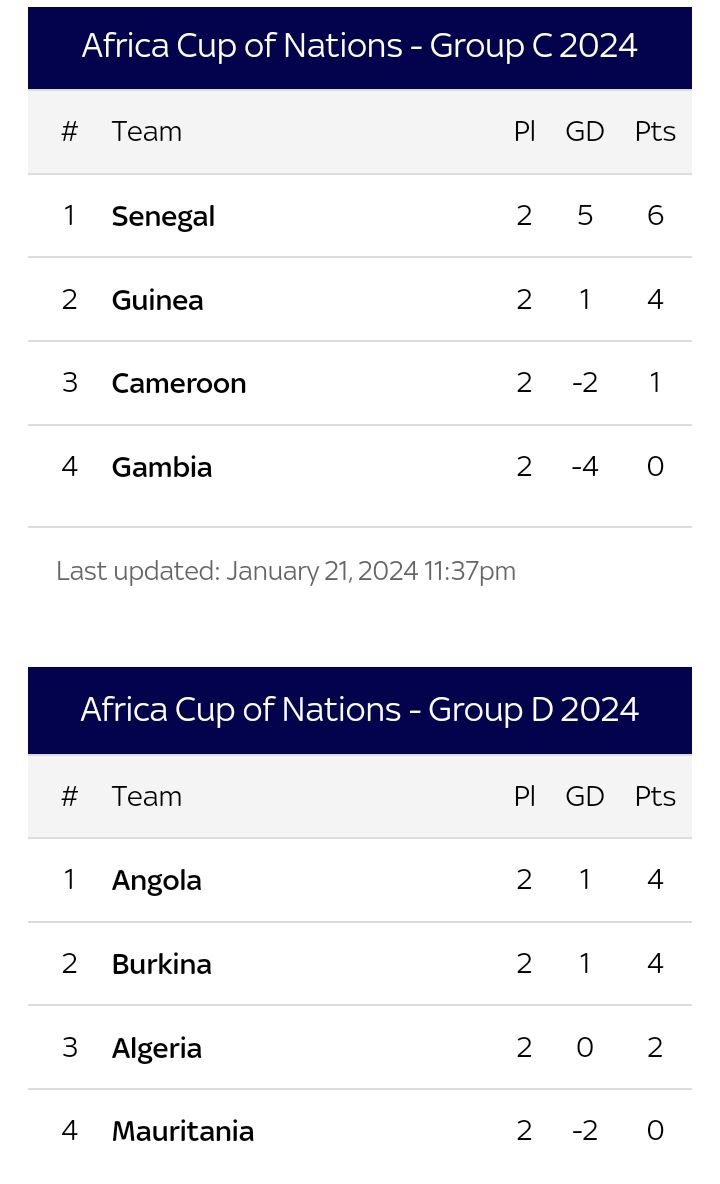This screenshot has height=1184, width=720.
Task: Click Gambia's -4 goal difference value
Action: click(585, 467)
